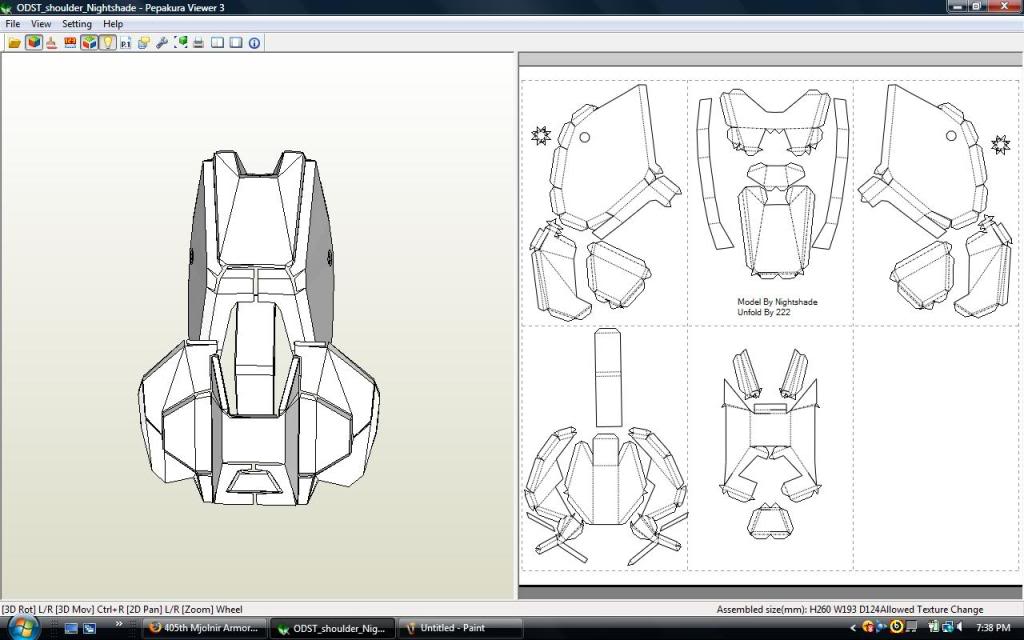
Task: Toggle the light bulb lighting icon
Action: [x=107, y=42]
